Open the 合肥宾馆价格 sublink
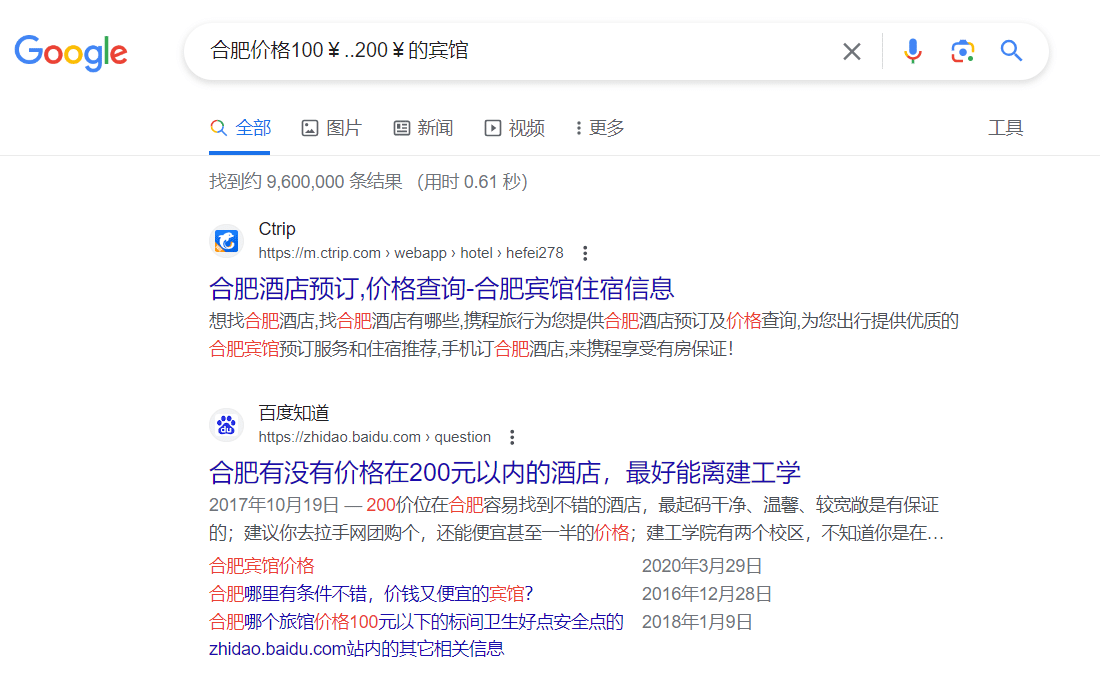1100x686 pixels. [x=262, y=566]
